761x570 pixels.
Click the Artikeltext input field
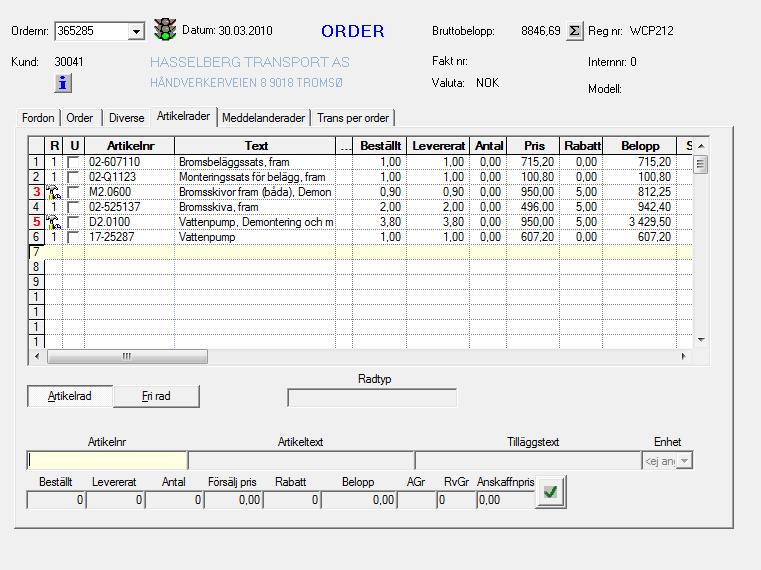click(x=301, y=460)
